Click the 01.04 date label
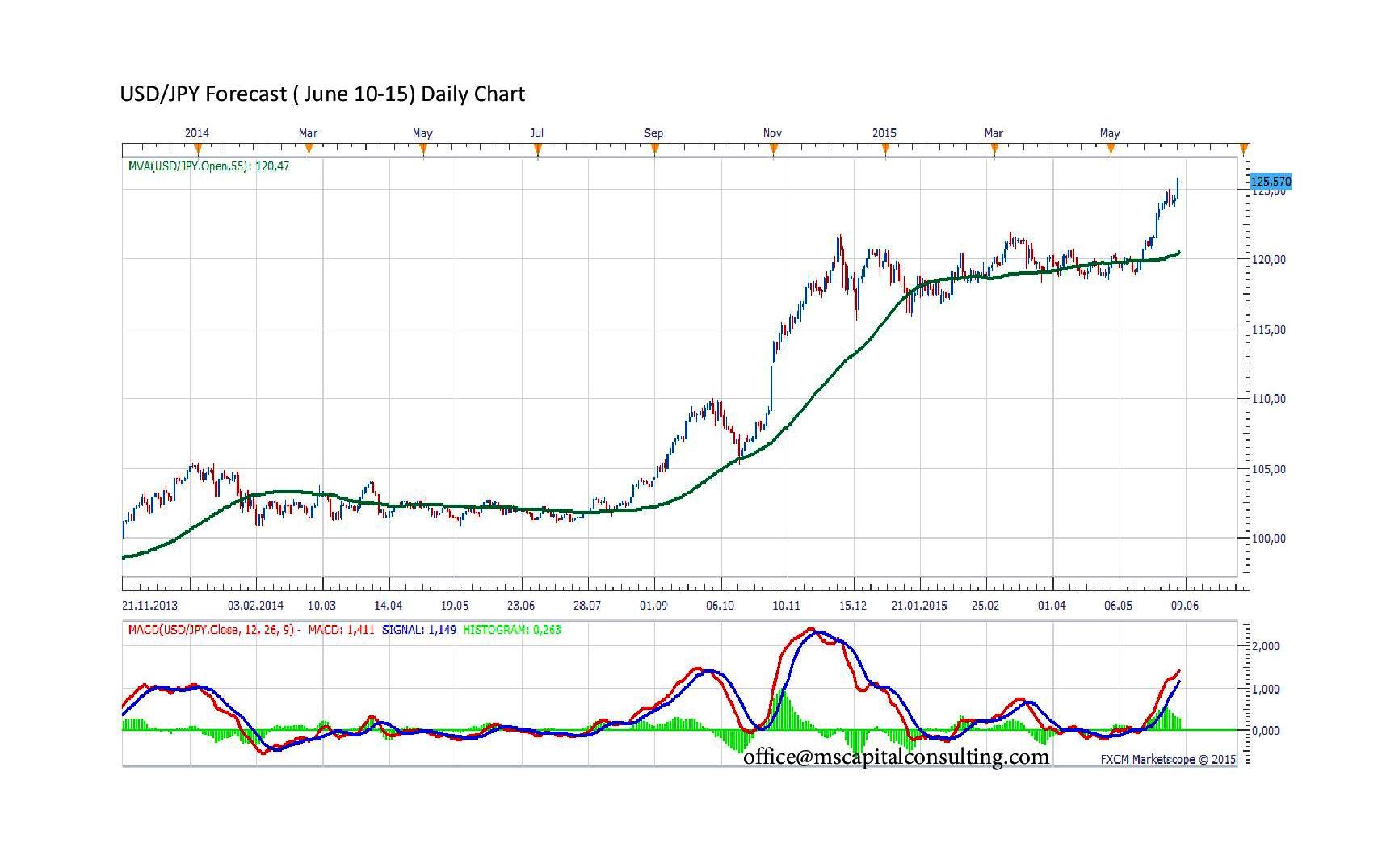Screen dimensions: 1378x868 (x=1052, y=606)
